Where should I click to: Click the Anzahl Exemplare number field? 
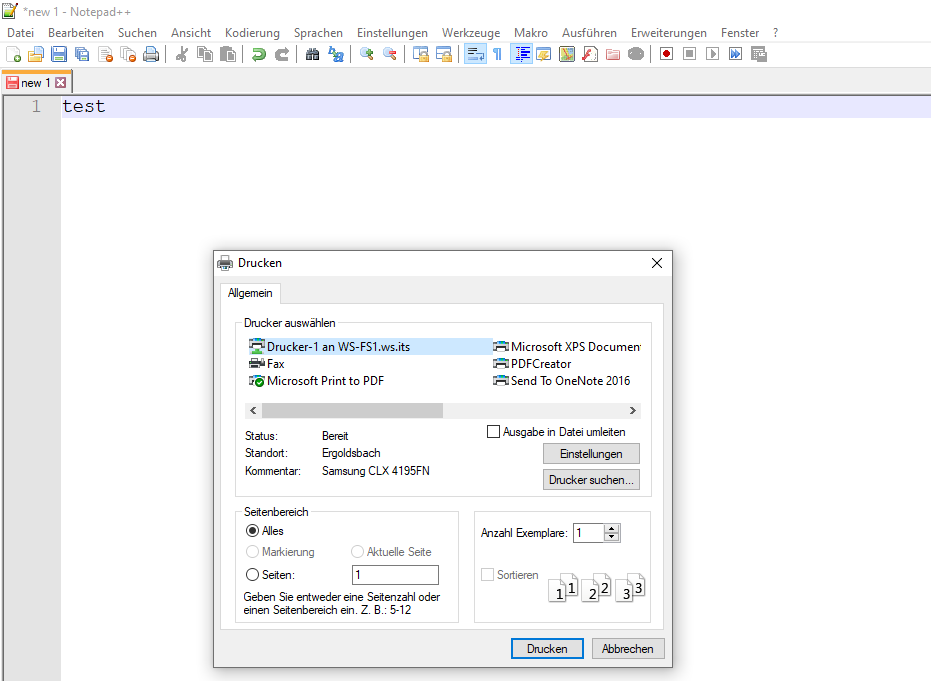[x=588, y=533]
